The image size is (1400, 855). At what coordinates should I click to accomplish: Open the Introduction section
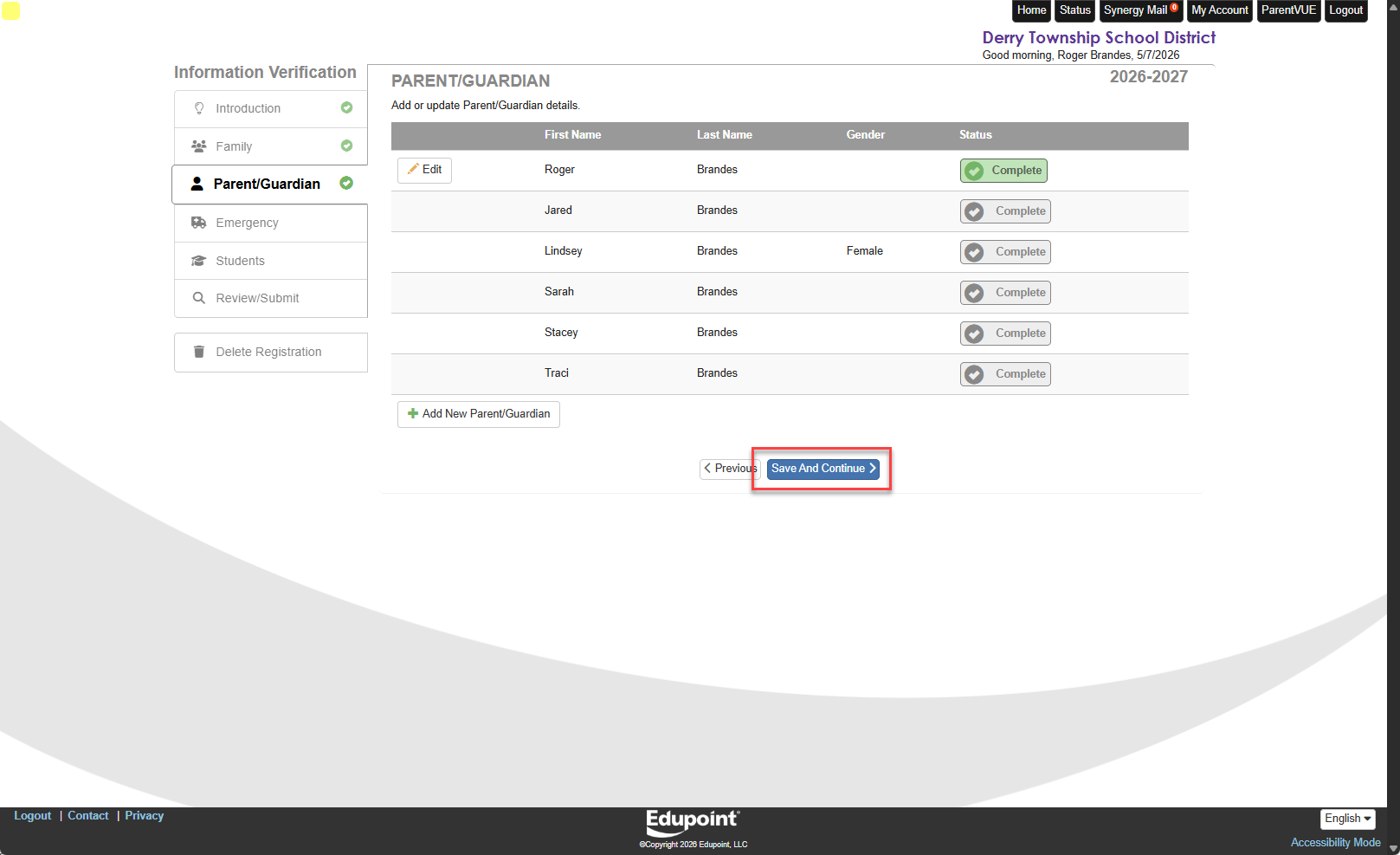[x=271, y=108]
